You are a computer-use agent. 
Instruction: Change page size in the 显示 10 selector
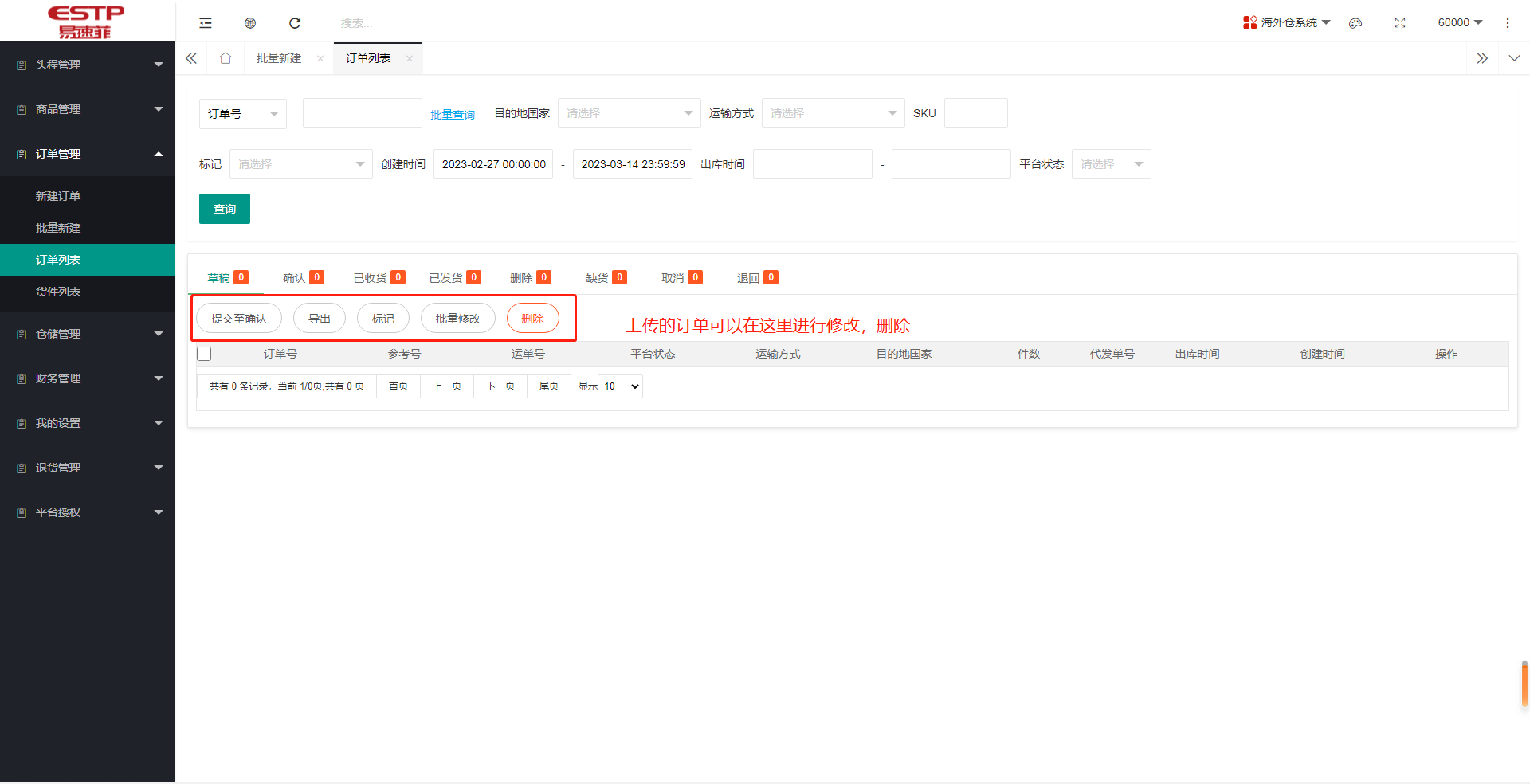tap(619, 386)
